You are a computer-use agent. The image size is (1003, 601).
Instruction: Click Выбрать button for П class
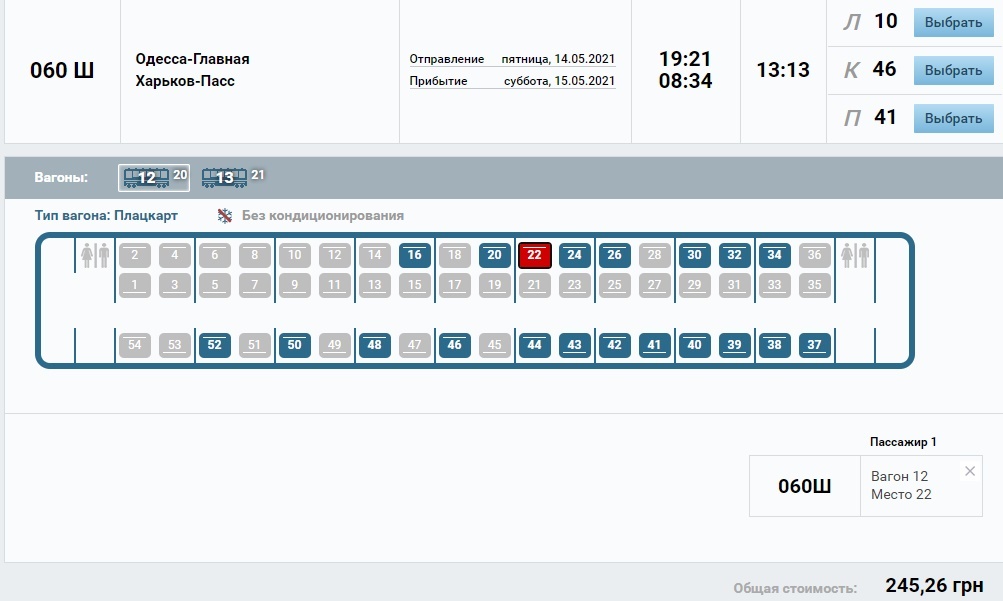(952, 118)
